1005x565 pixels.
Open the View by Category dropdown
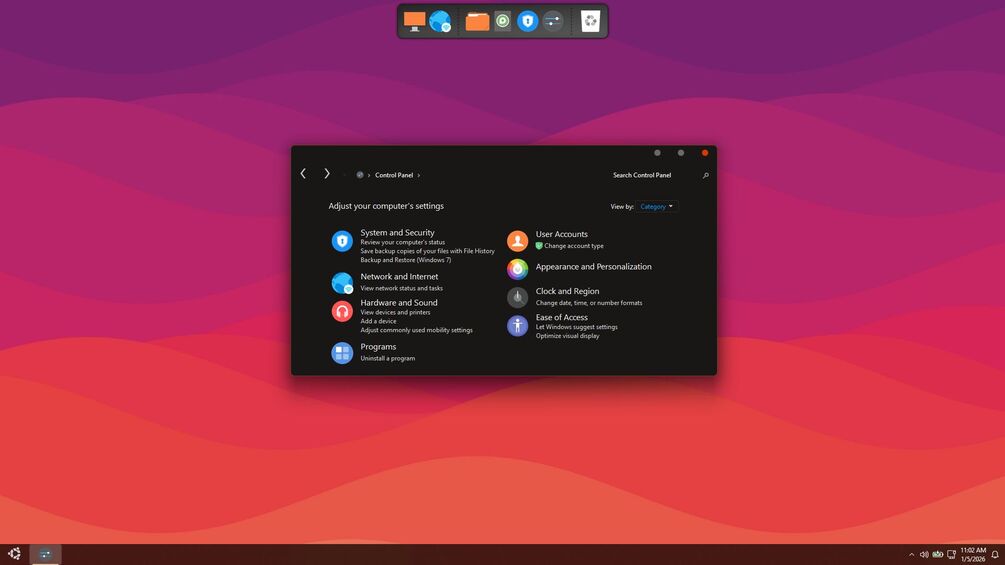coord(657,206)
